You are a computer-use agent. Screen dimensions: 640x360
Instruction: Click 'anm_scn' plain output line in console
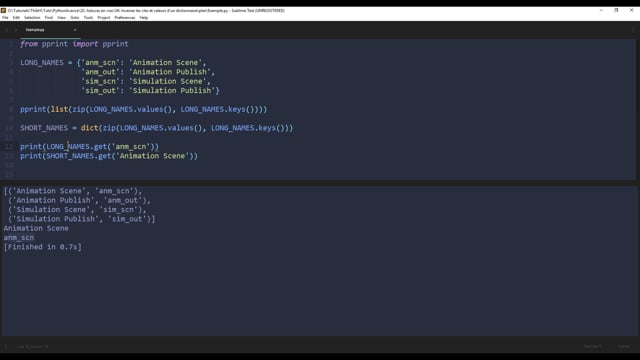click(19, 238)
